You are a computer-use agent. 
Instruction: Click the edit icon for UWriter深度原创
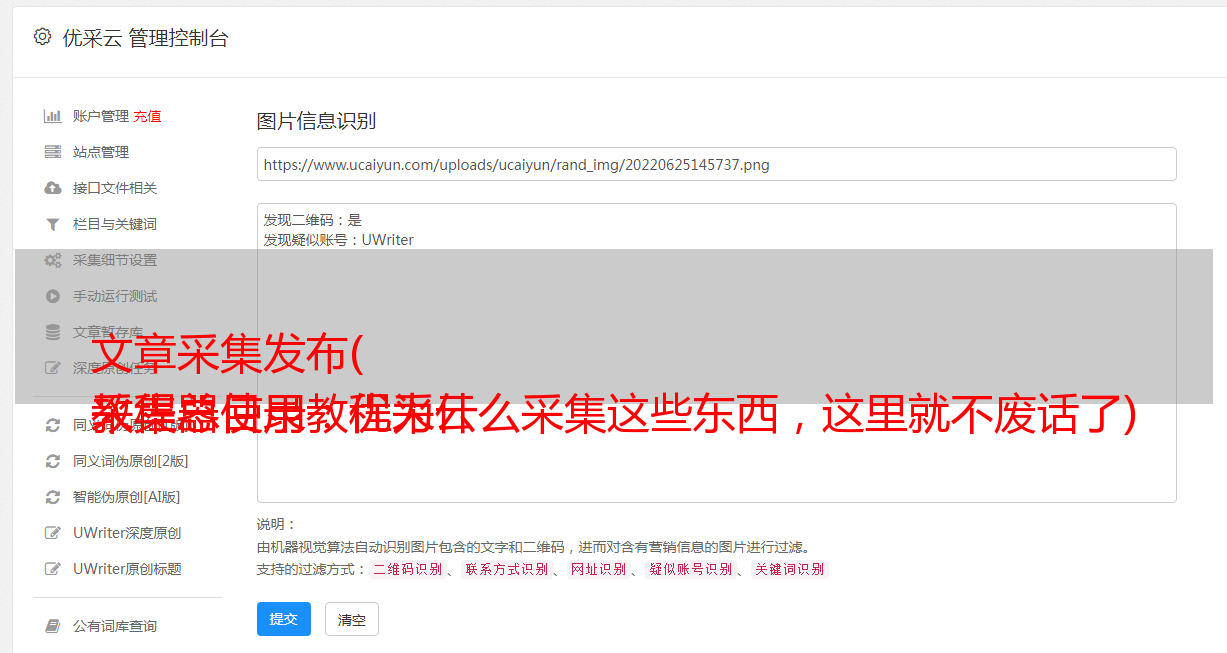click(x=53, y=533)
